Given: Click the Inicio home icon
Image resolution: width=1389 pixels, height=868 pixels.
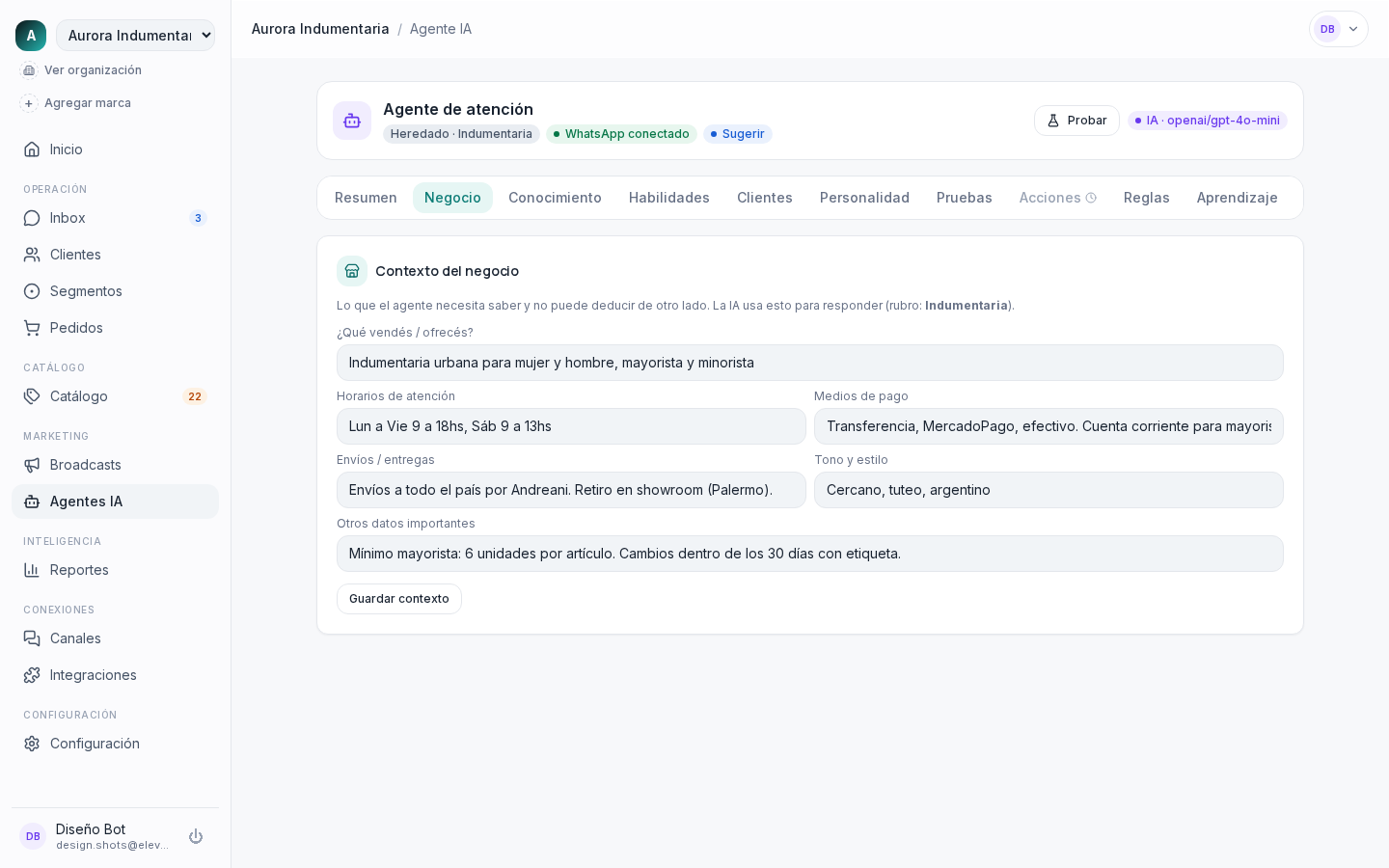Looking at the screenshot, I should (x=32, y=149).
